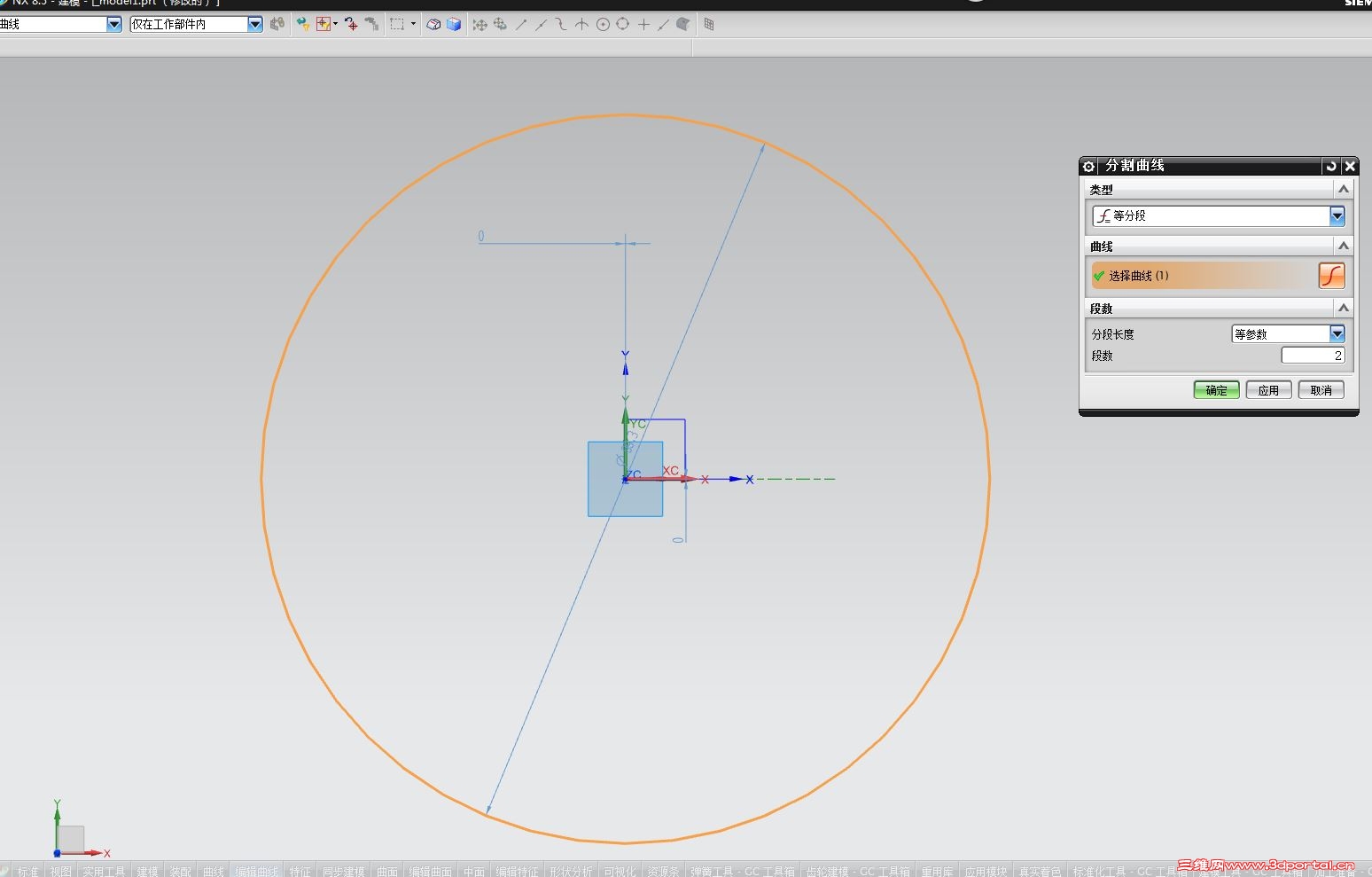The width and height of the screenshot is (1372, 877).
Task: Switch to the 曲线 toolbar tab
Action: (214, 871)
